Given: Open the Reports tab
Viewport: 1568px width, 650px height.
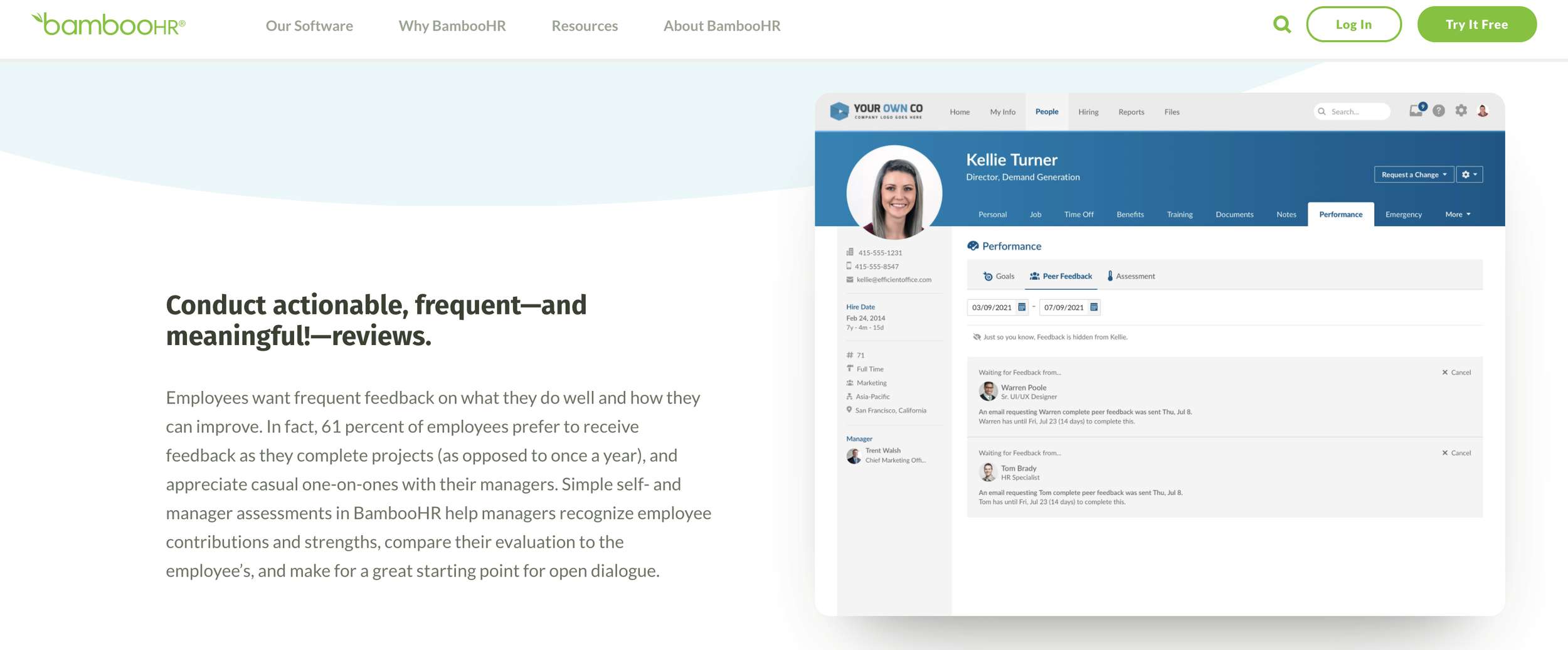Looking at the screenshot, I should (1131, 112).
